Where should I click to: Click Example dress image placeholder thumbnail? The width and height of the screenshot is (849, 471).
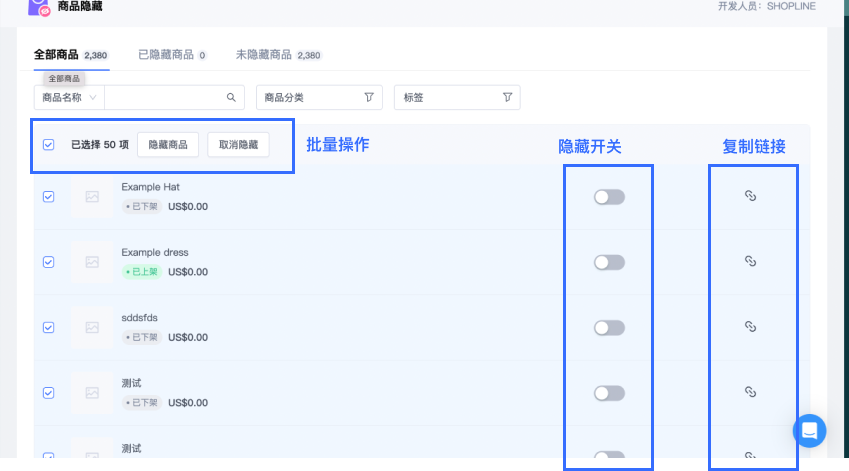(x=92, y=262)
